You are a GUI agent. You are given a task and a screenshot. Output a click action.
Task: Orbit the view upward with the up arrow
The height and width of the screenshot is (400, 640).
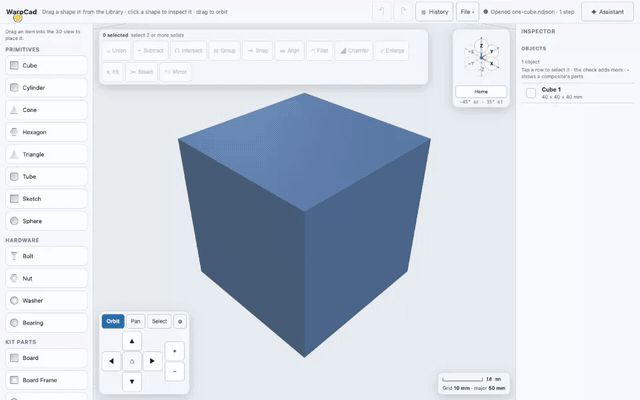pyautogui.click(x=132, y=341)
